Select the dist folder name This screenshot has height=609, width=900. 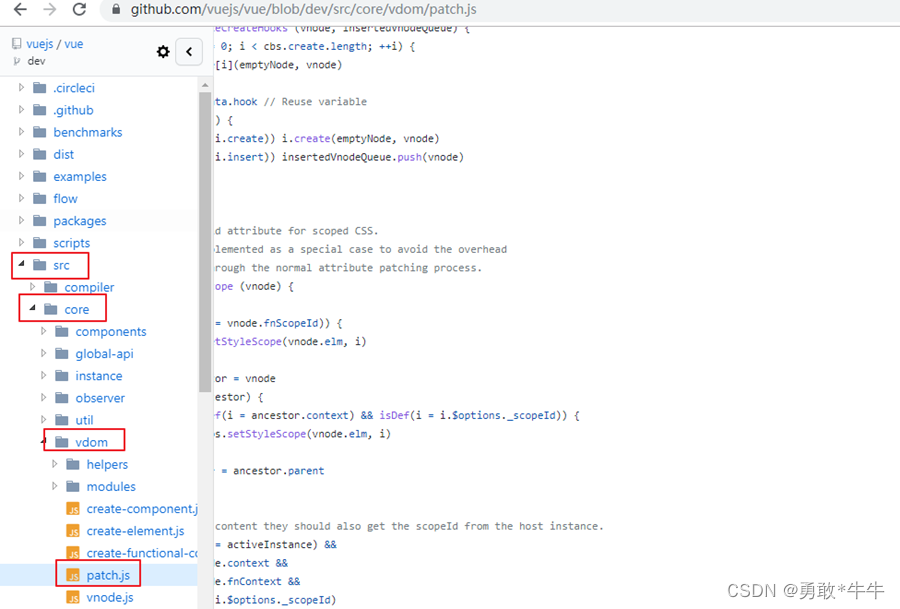coord(64,154)
